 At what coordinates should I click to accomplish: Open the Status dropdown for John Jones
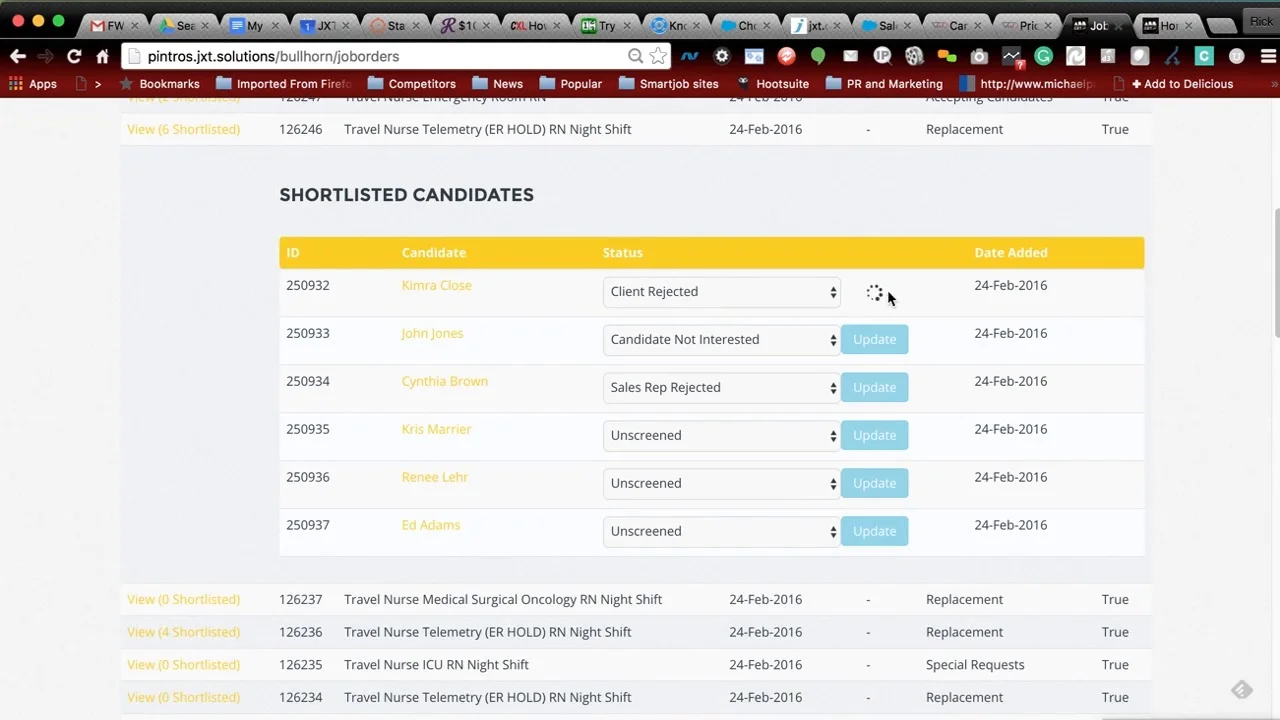(721, 340)
